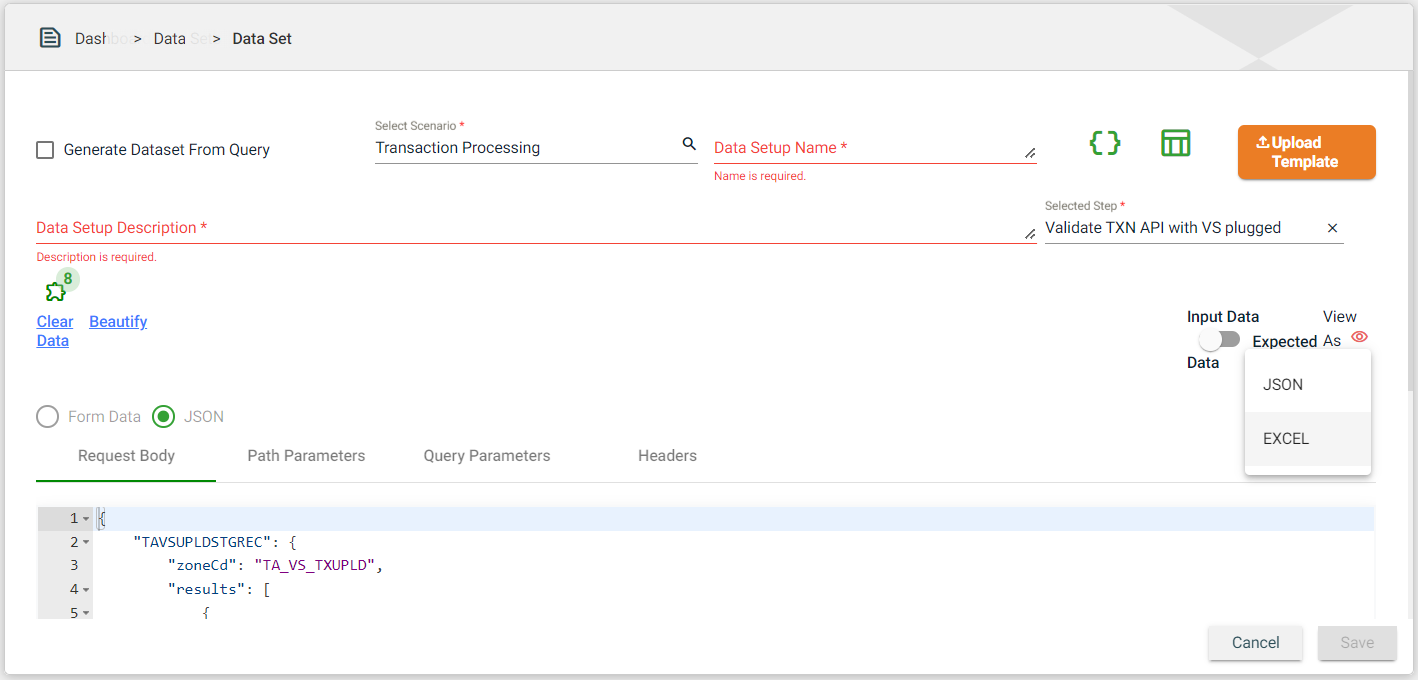Toggle Input Data / Expected Data switch
The image size is (1418, 680).
pos(1219,340)
